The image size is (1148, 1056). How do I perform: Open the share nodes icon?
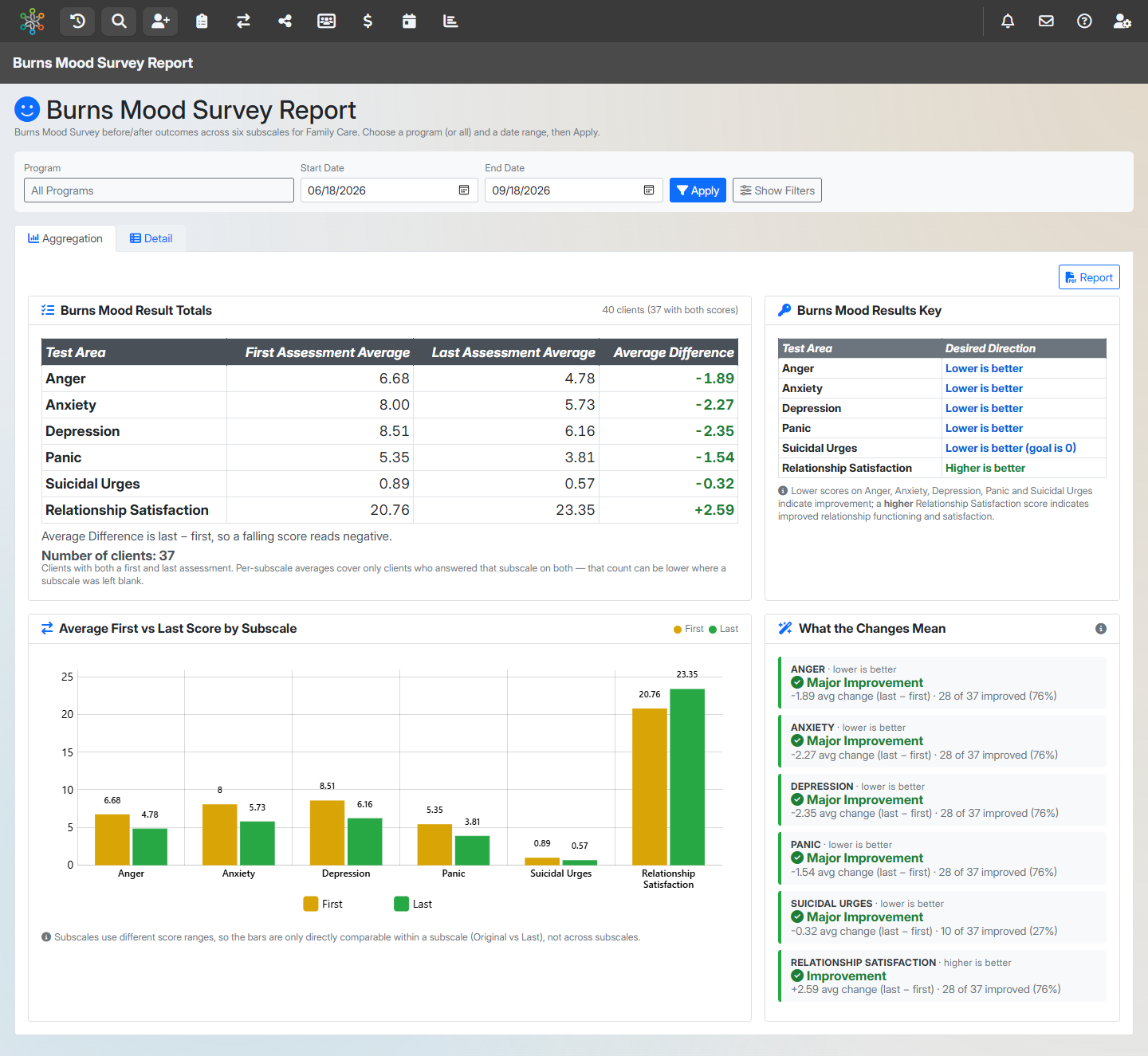click(x=285, y=21)
